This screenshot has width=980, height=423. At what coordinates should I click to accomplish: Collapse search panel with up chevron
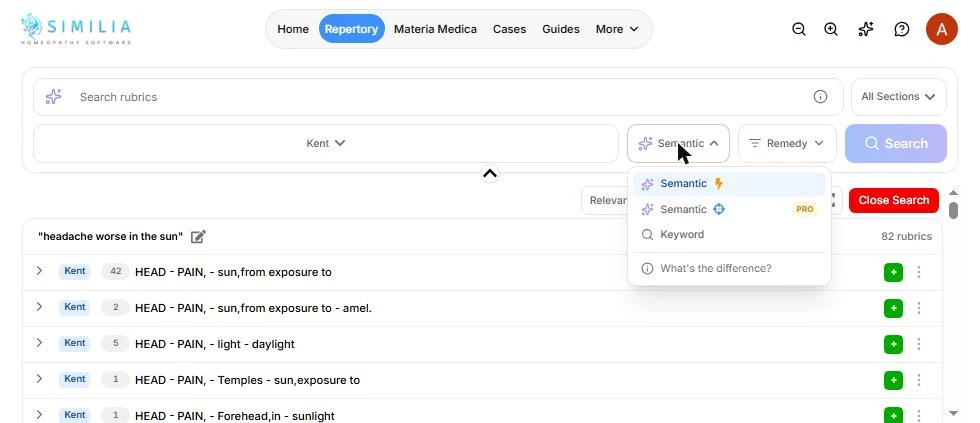(x=490, y=174)
